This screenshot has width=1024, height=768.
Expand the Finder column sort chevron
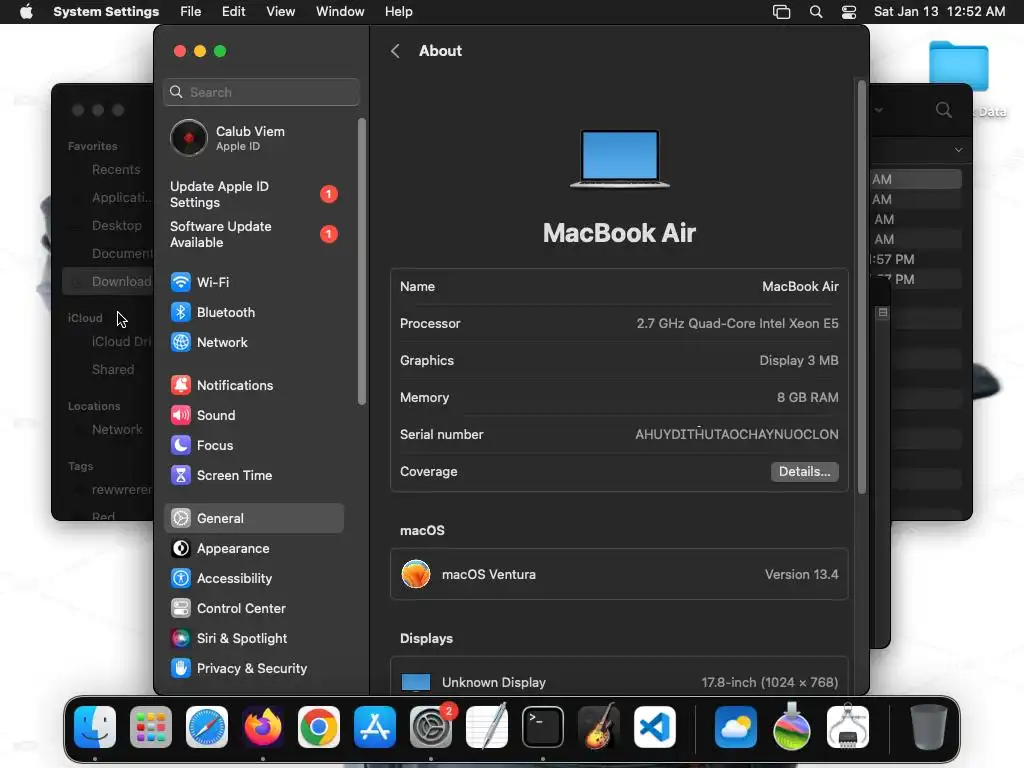coord(958,150)
